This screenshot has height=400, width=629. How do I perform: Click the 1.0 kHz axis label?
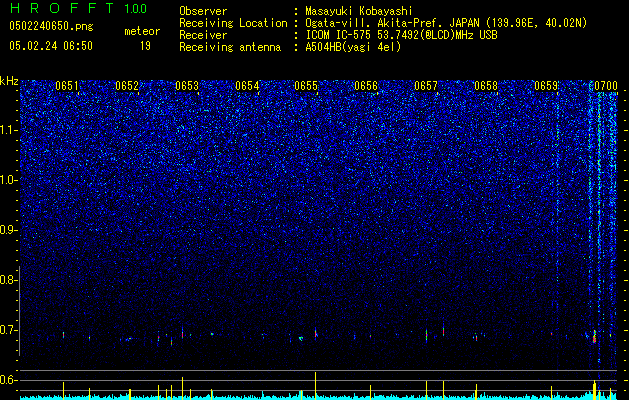coord(8,180)
